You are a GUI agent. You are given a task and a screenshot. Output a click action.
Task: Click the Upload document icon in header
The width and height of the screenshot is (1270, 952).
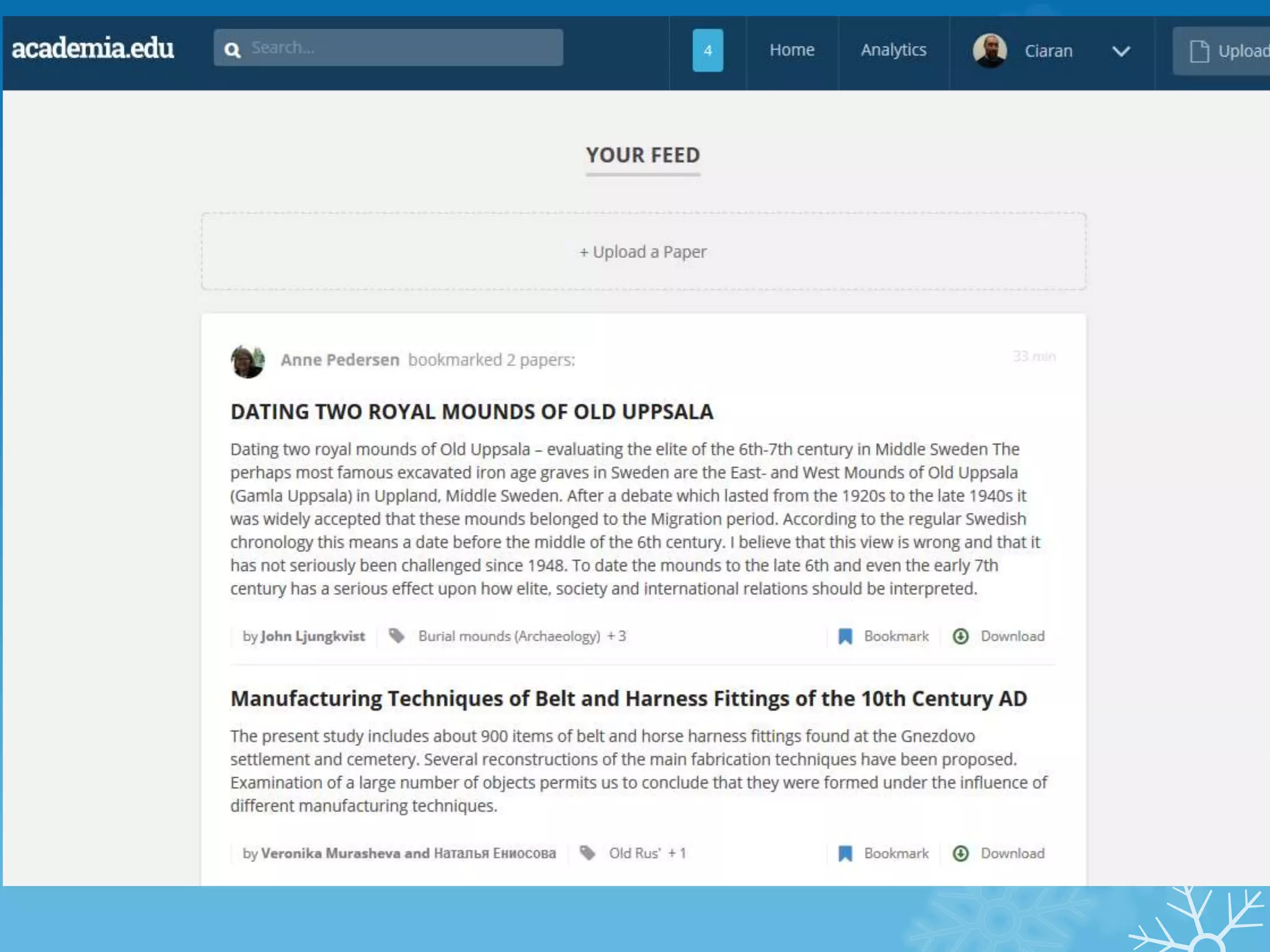click(x=1199, y=51)
